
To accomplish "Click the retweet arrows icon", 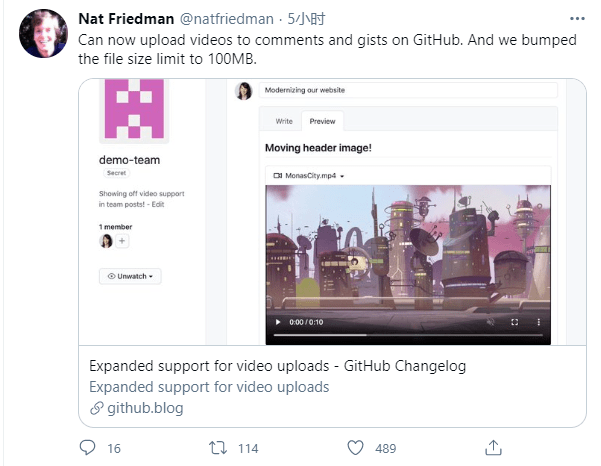I will coord(218,448).
